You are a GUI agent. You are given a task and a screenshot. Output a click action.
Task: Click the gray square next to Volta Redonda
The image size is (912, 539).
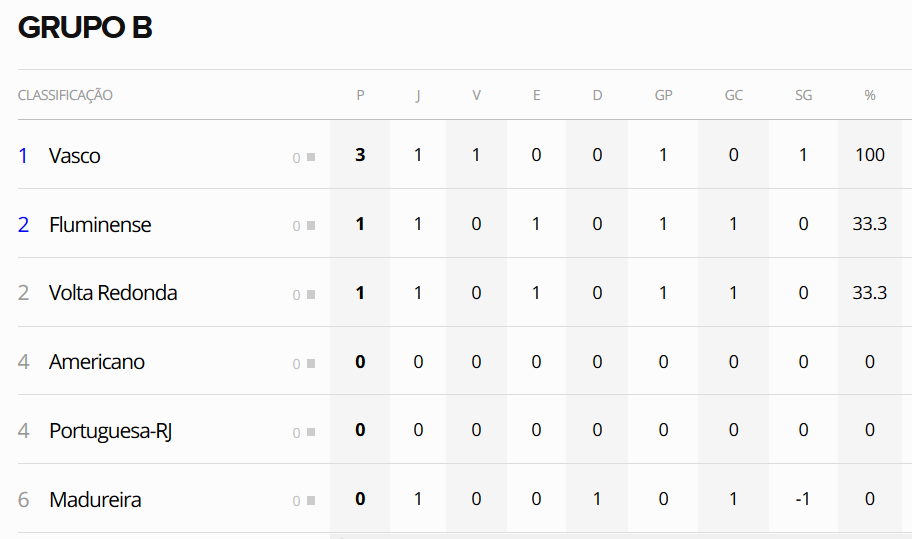click(311, 295)
